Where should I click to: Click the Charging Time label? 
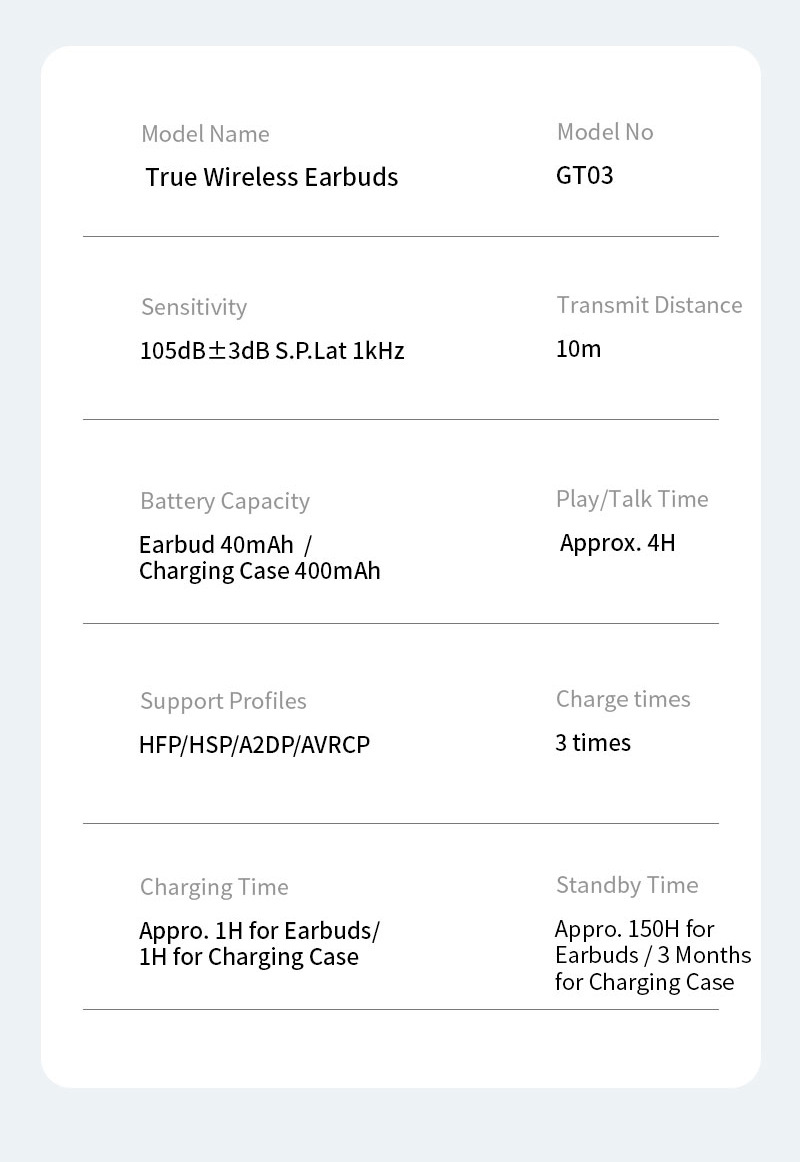[213, 887]
